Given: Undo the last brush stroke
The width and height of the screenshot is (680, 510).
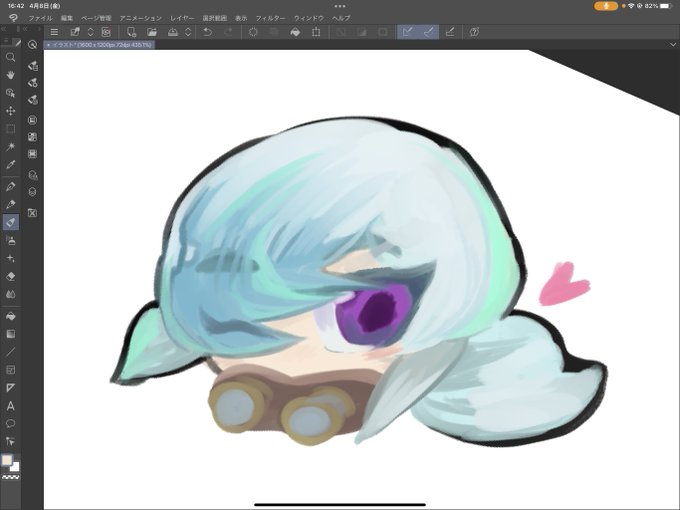Looking at the screenshot, I should point(208,32).
